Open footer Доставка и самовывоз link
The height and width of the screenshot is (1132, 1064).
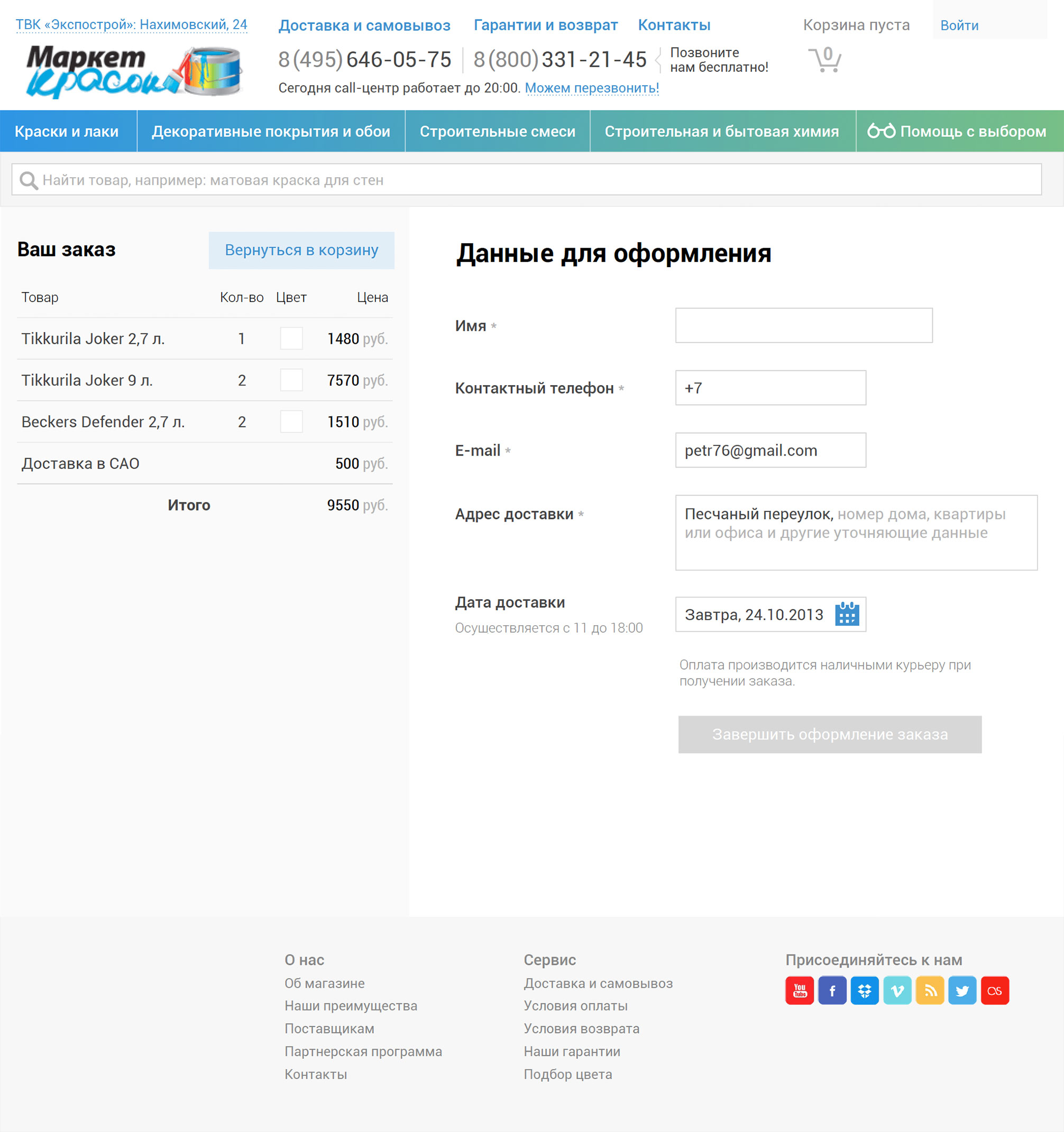point(598,983)
